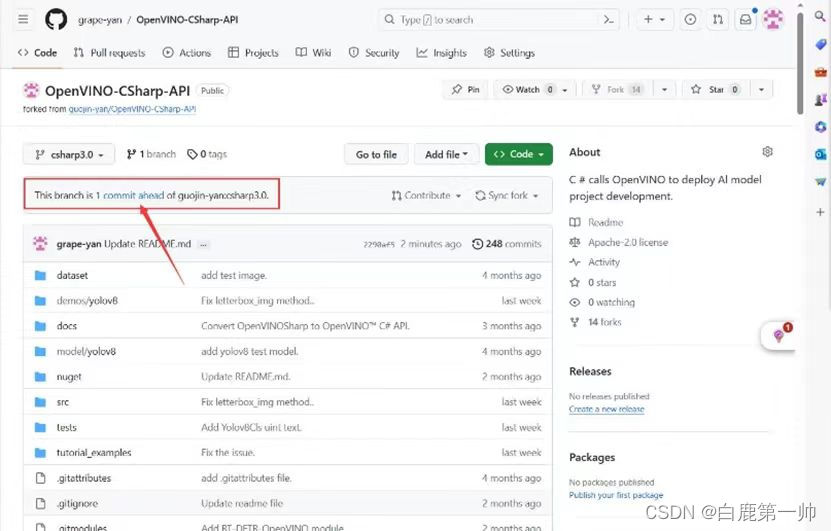View the 0 tags link
This screenshot has height=531, width=831.
[x=207, y=154]
